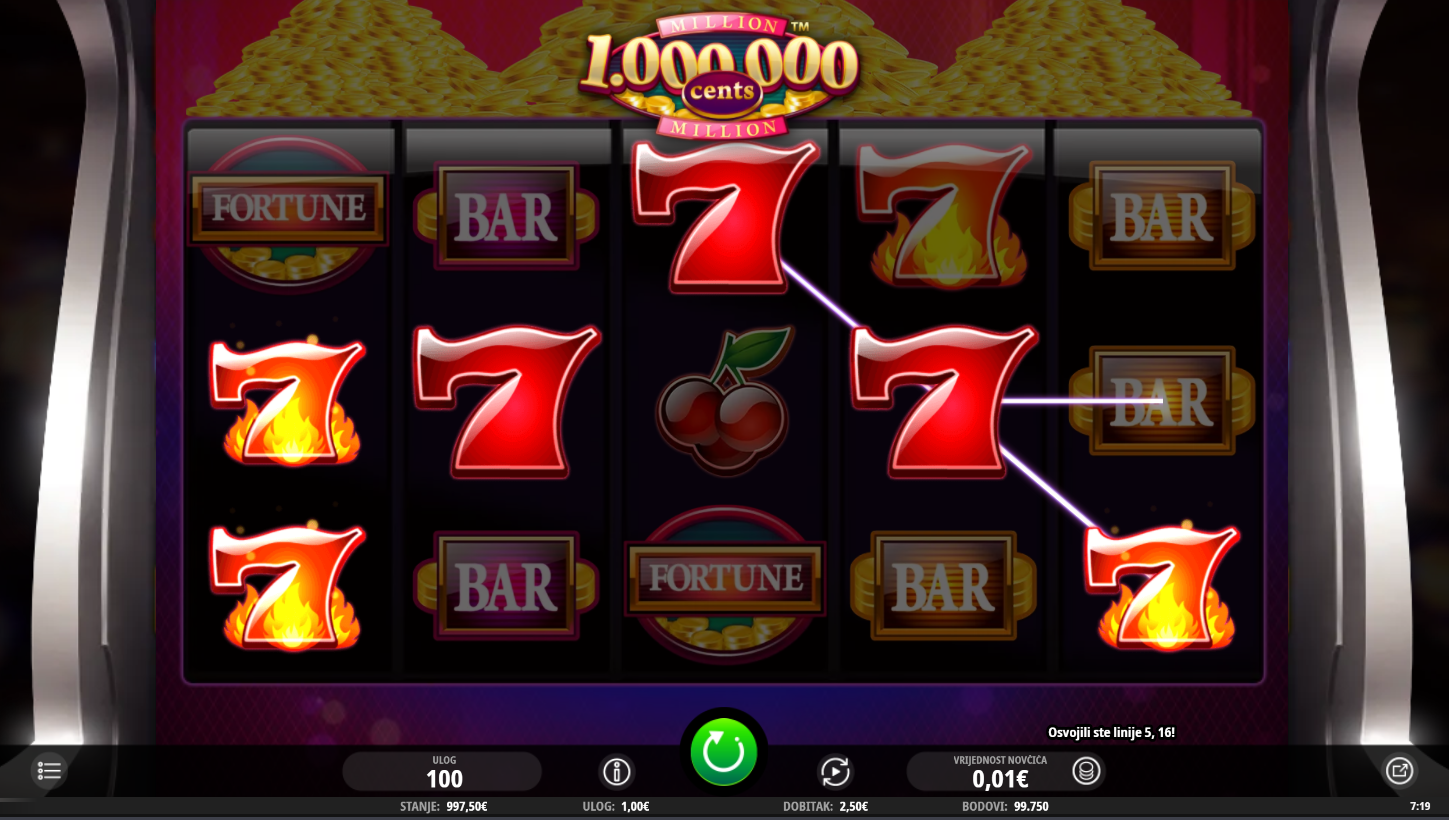This screenshot has width=1449, height=820.
Task: Click the BAR symbol on fourth reel bottom
Action: 941,586
